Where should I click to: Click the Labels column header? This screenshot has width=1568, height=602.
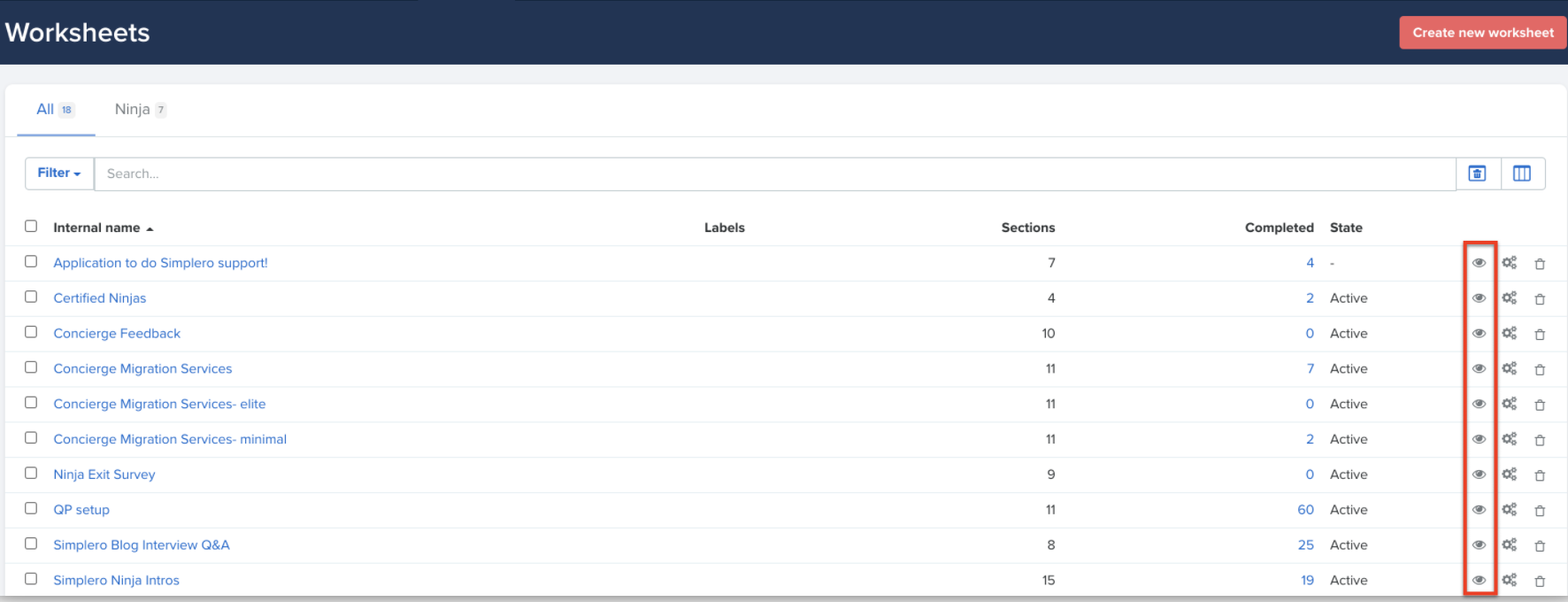(x=724, y=228)
